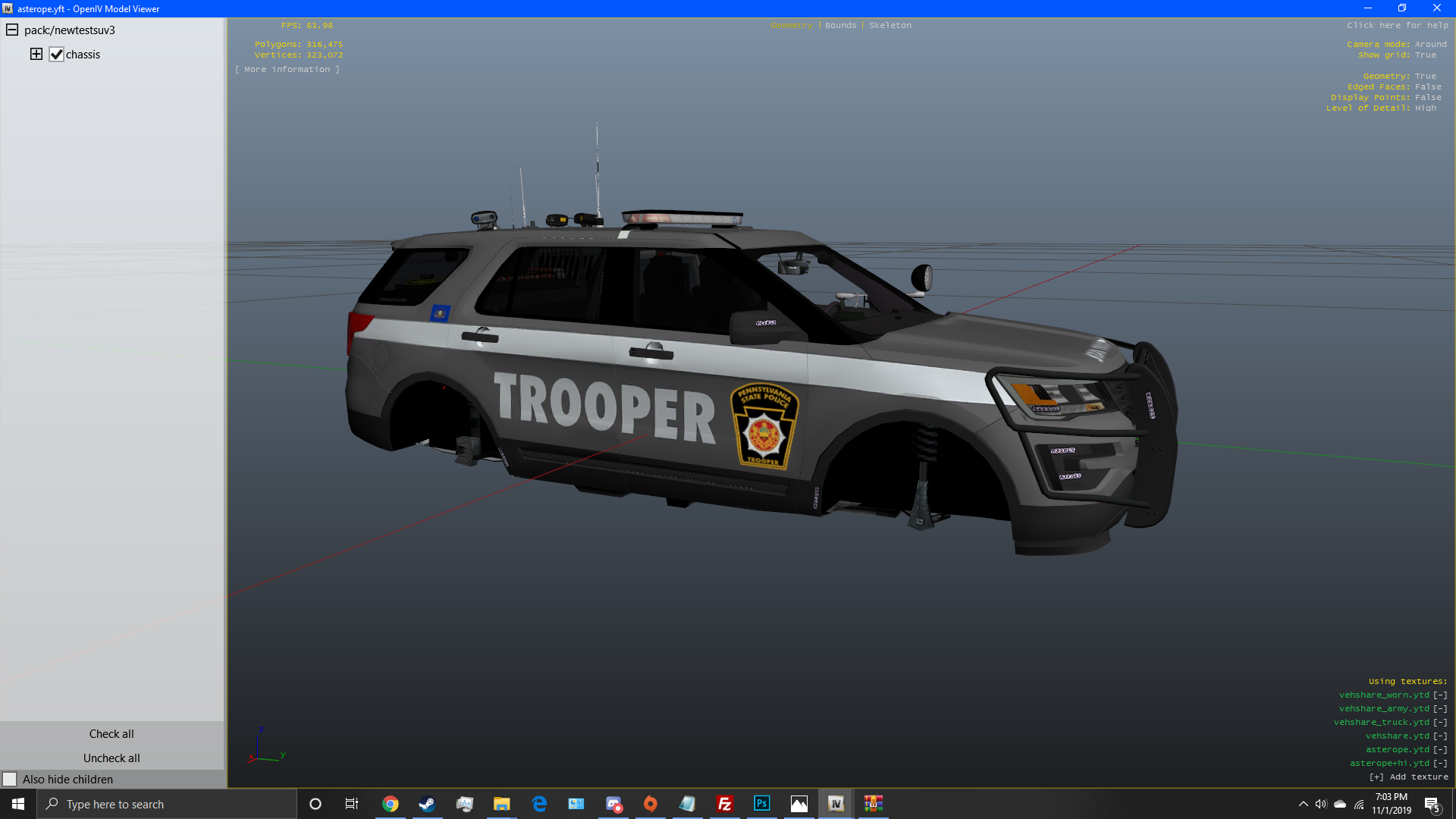Image resolution: width=1456 pixels, height=819 pixels.
Task: Remove the vehshare_truck.ytd texture
Action: click(1440, 722)
